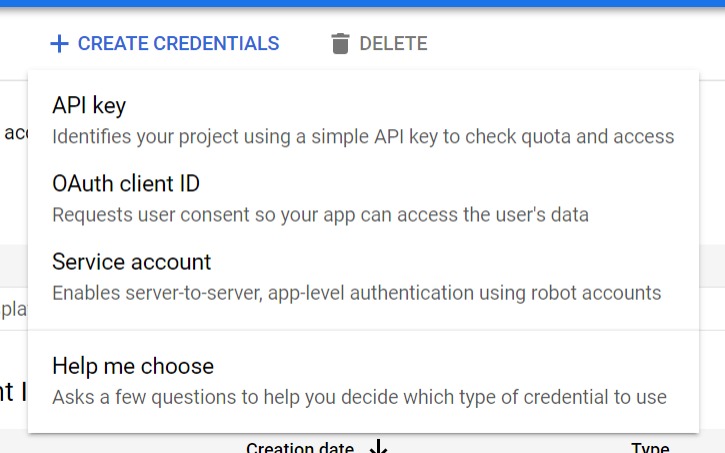Click the divider line above Help me choose
The image size is (725, 453).
point(363,330)
